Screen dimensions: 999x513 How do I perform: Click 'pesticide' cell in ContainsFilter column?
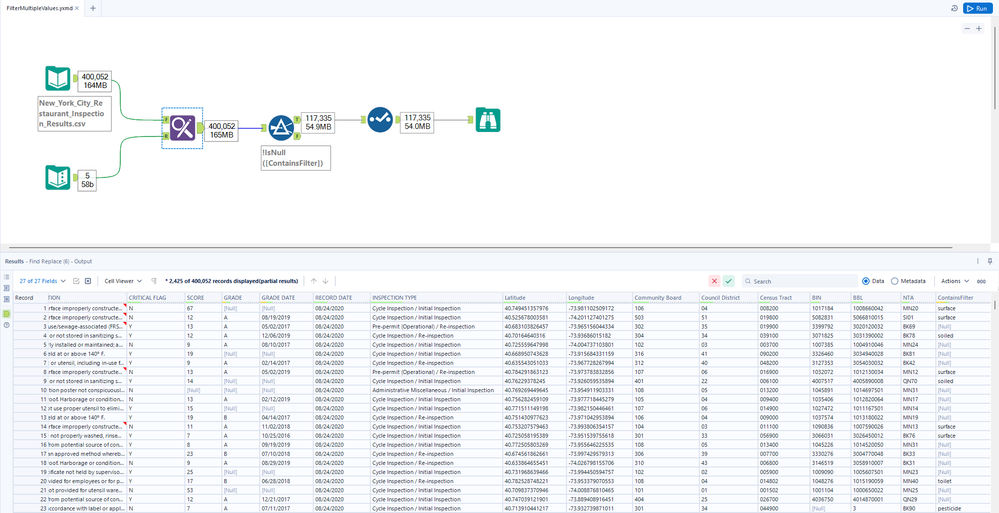pos(962,509)
